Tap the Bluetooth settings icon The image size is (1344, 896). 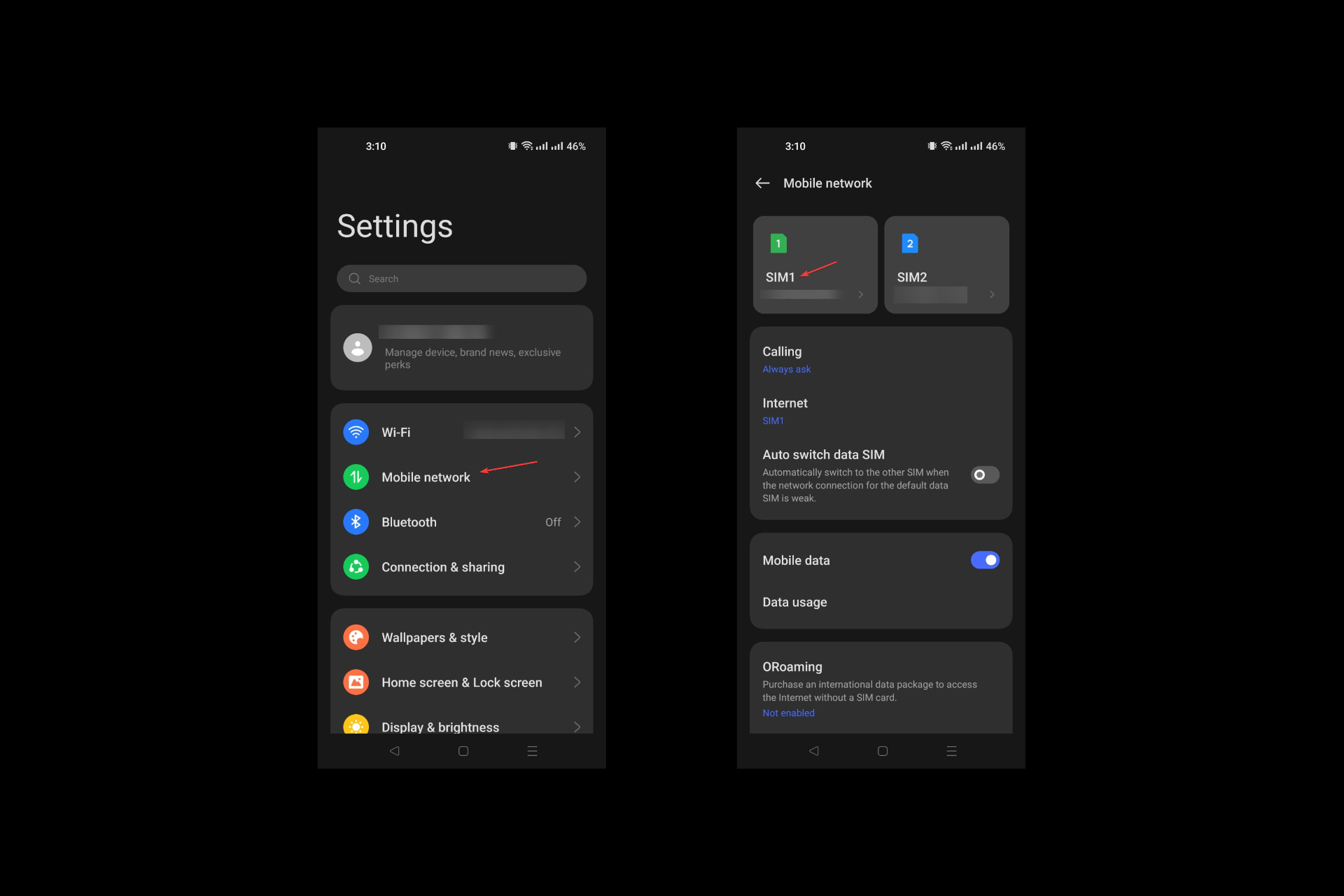356,521
